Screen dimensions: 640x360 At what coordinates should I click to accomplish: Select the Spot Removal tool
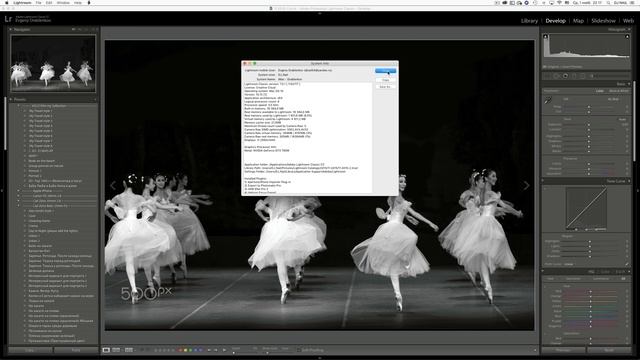pos(556,76)
